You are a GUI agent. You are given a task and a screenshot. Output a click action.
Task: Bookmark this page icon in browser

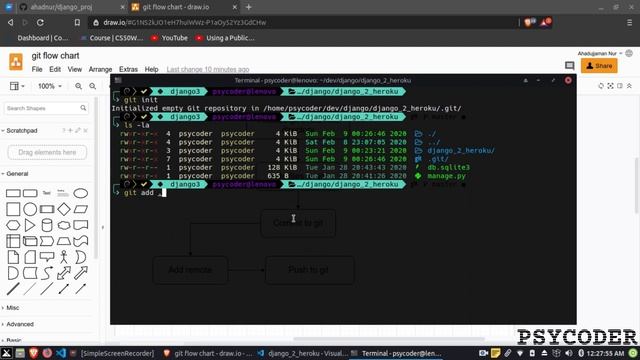click(77, 22)
